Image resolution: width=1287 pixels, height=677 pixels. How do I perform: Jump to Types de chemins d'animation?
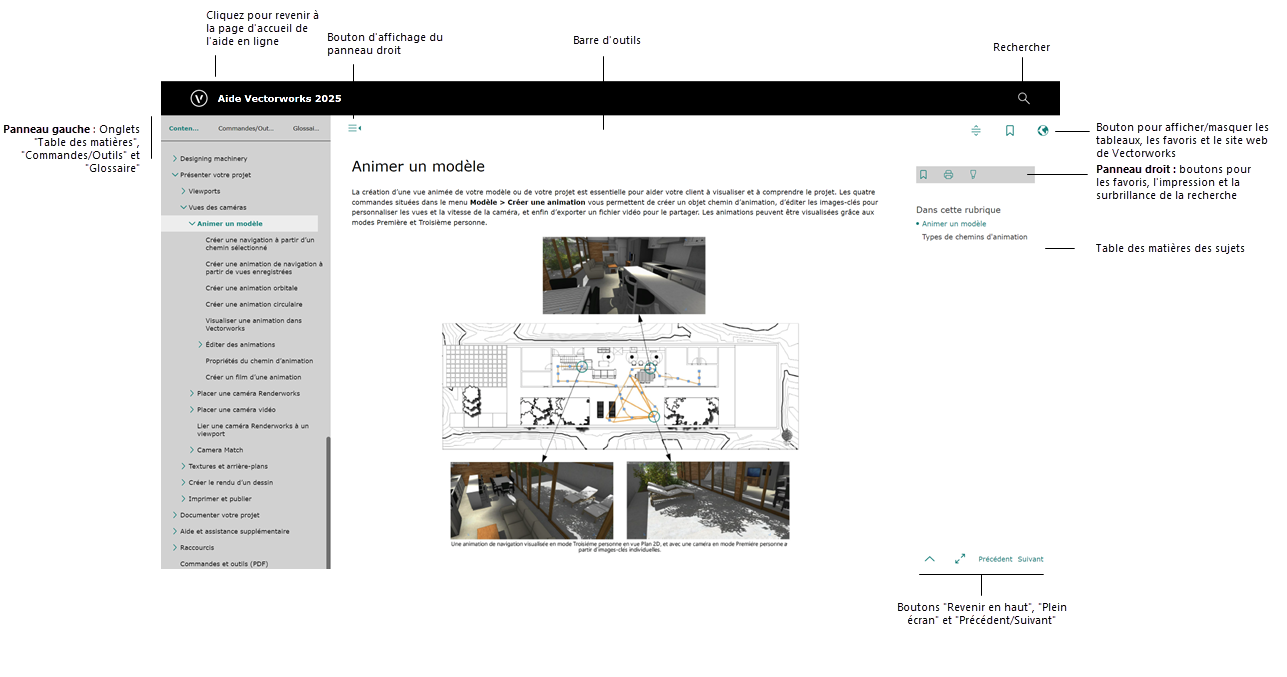pyautogui.click(x=974, y=237)
